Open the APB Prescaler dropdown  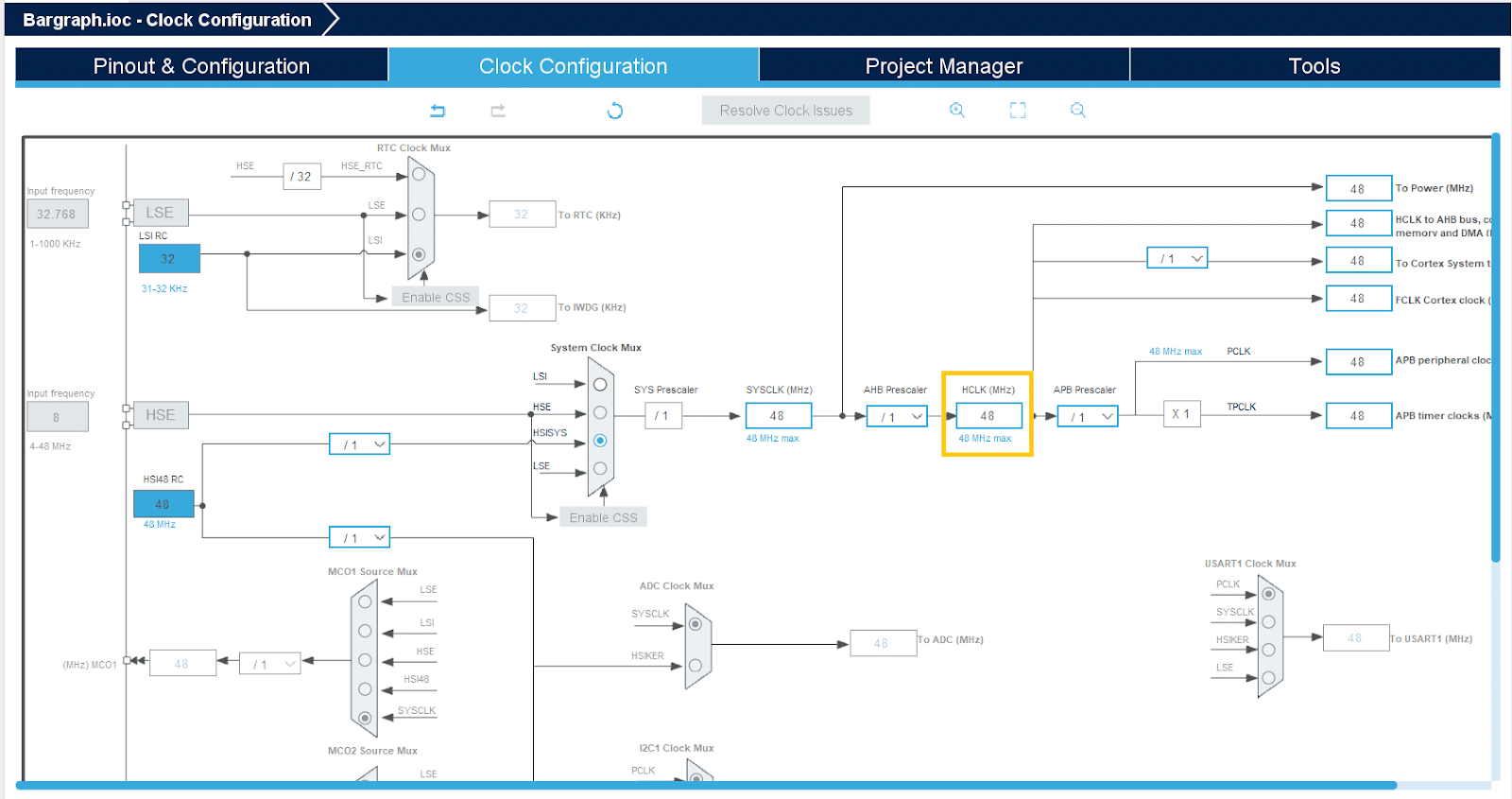point(1088,416)
